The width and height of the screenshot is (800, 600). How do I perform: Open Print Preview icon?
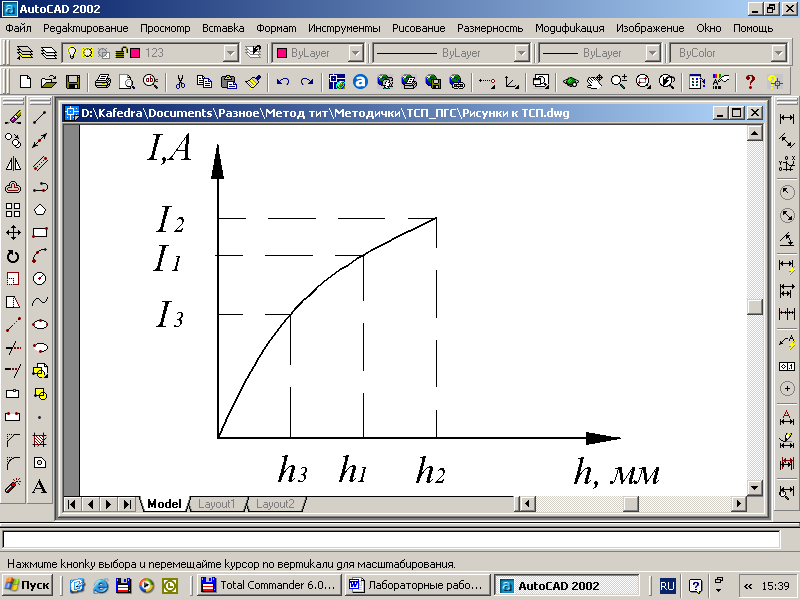point(127,82)
